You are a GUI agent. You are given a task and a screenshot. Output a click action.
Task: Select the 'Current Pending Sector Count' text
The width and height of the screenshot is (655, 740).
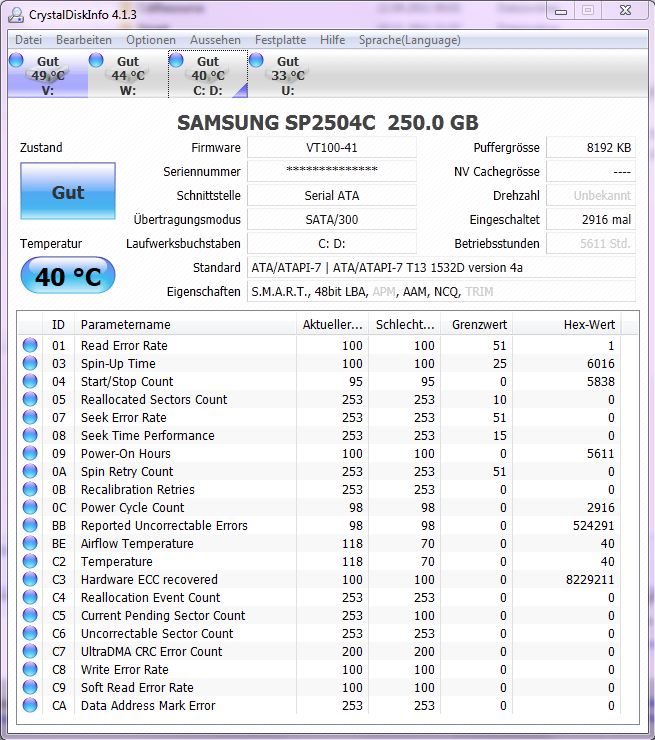[x=163, y=615]
